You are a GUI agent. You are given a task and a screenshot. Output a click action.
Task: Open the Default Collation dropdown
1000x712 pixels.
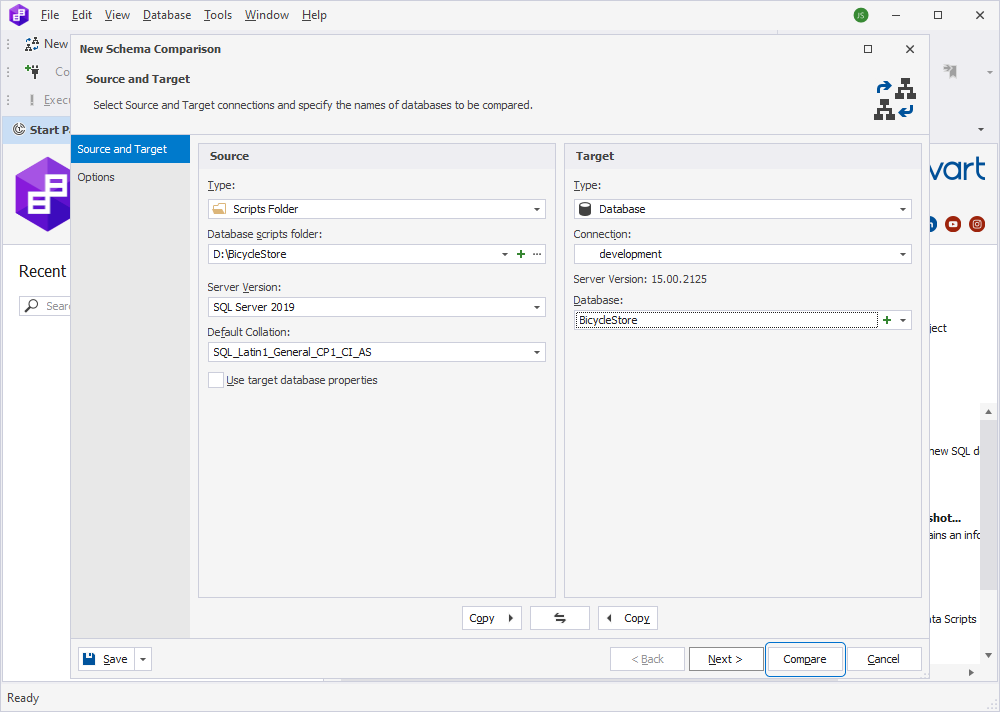tap(536, 352)
